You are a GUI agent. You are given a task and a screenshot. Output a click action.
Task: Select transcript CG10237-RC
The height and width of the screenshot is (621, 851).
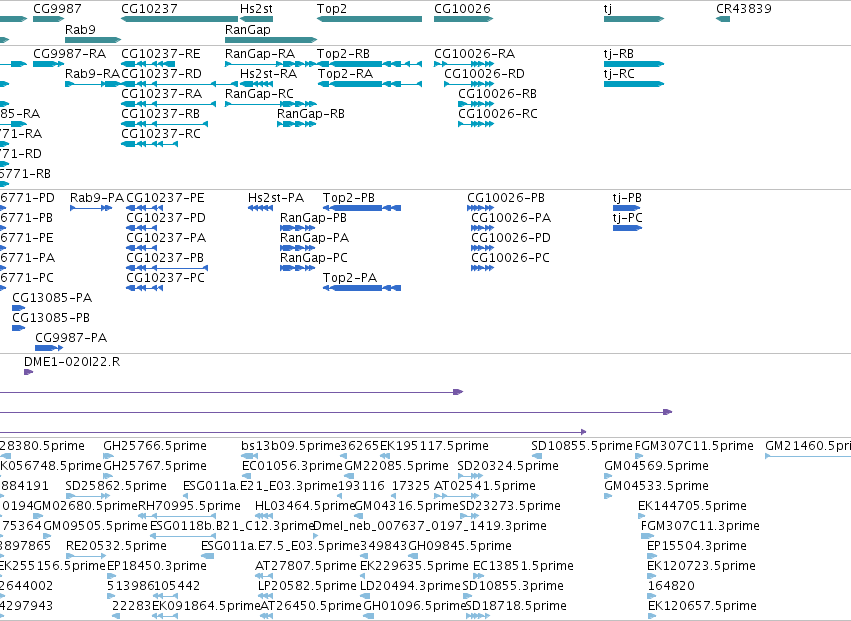coord(161,134)
